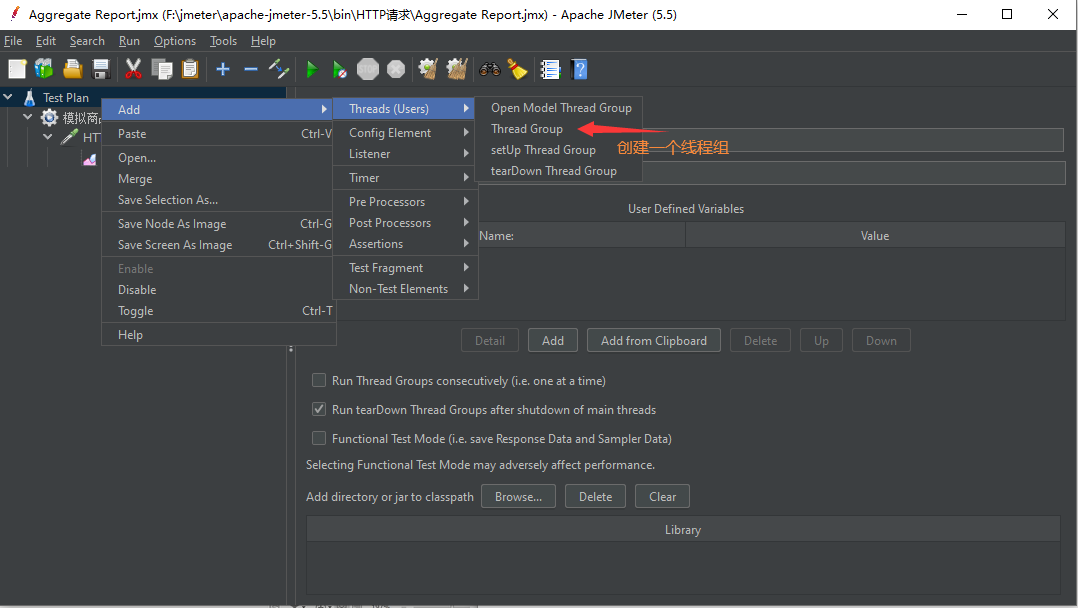Click Add from Clipboard button

pos(654,340)
